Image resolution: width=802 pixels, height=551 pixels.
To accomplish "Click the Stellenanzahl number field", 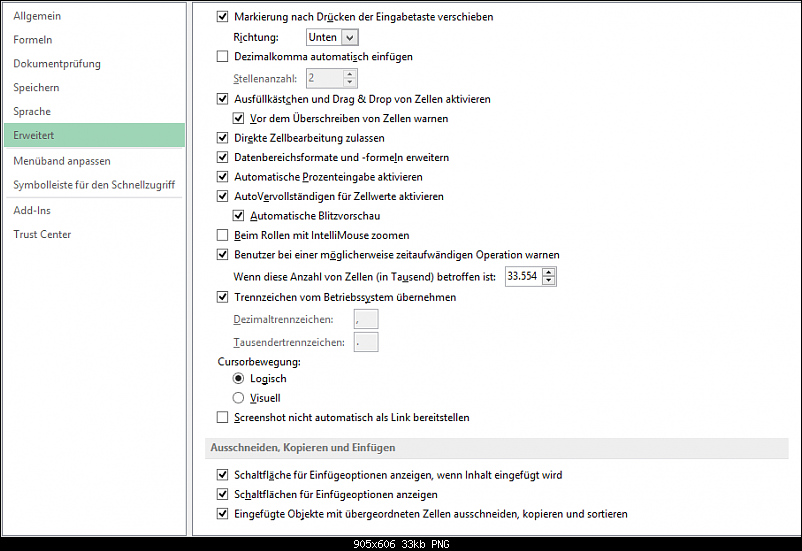I will (325, 78).
